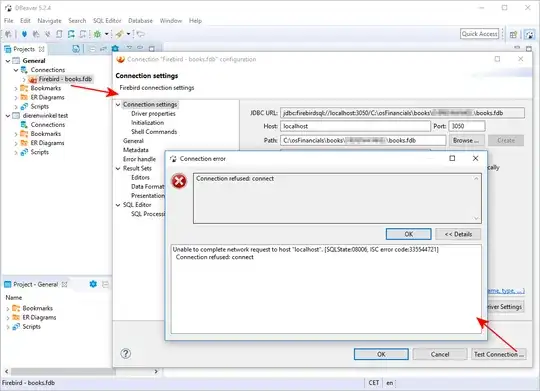The width and height of the screenshot is (540, 391).
Task: Click the green bug debug icon
Action: (97, 34)
